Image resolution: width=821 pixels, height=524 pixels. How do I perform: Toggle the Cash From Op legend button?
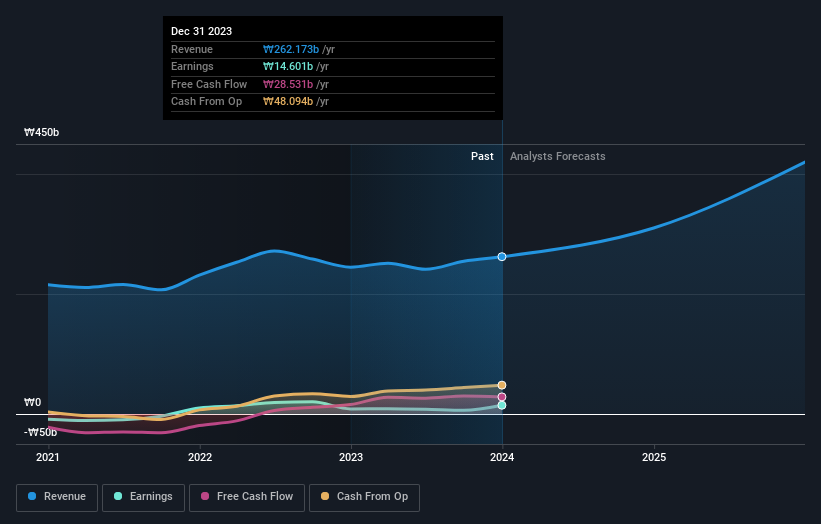pos(364,497)
